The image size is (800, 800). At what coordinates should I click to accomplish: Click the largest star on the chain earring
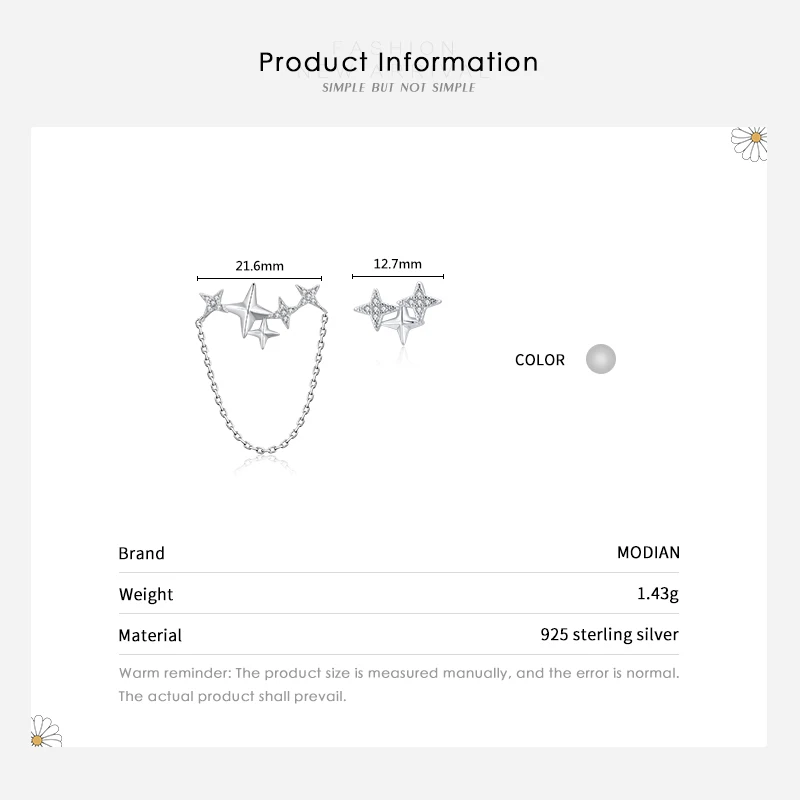tap(246, 307)
